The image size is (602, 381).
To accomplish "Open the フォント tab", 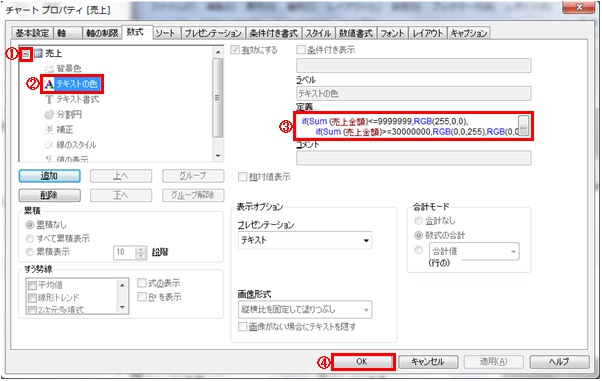I will tap(392, 33).
